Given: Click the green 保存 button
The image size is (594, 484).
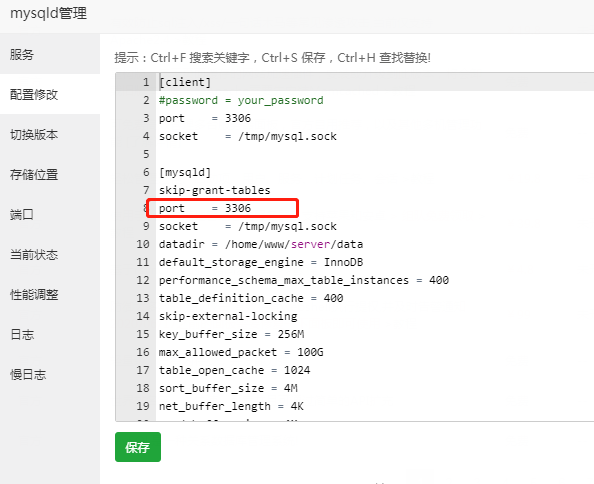Looking at the screenshot, I should pyautogui.click(x=138, y=447).
